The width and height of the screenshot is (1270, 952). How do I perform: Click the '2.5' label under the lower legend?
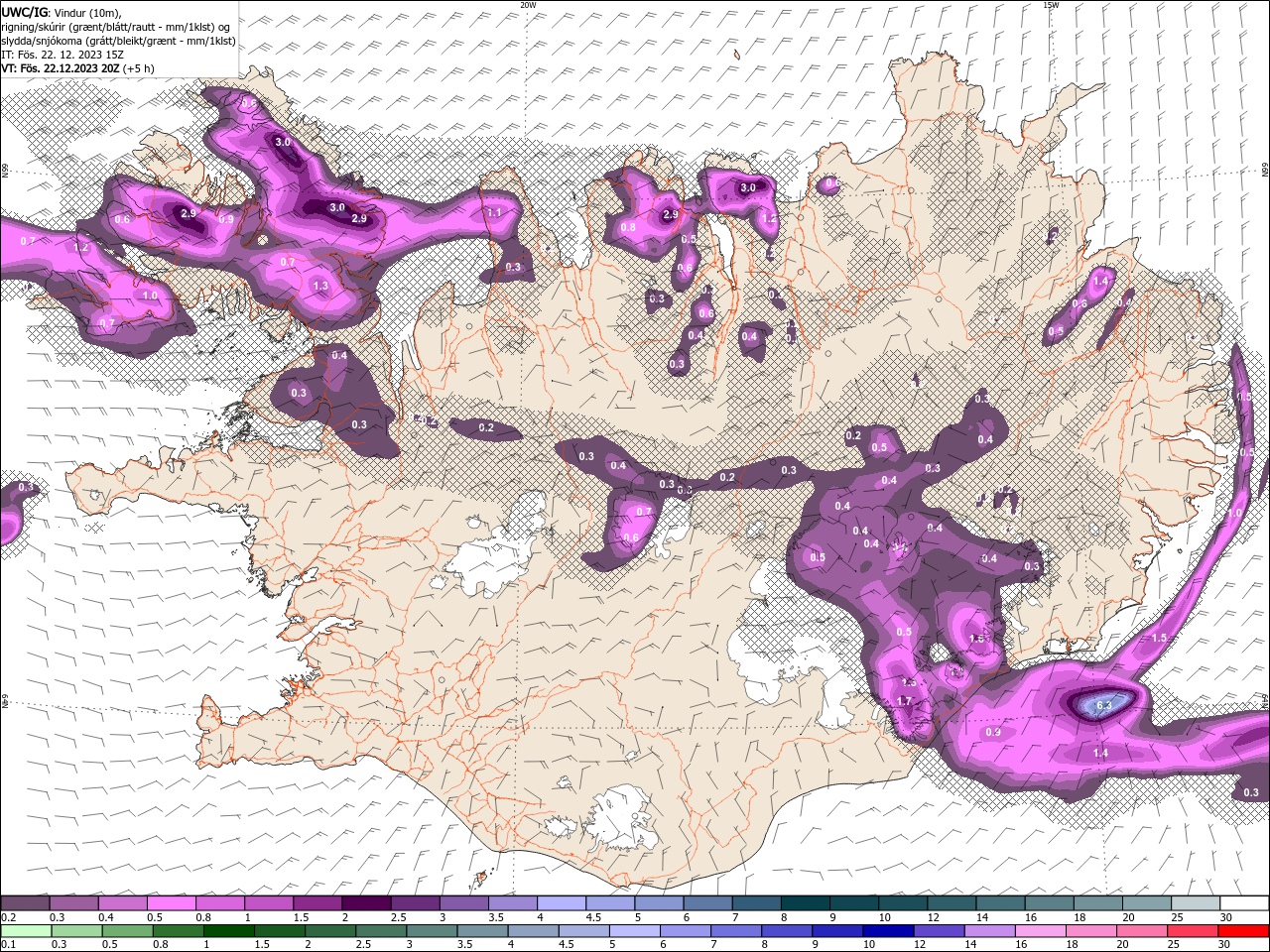click(x=363, y=944)
